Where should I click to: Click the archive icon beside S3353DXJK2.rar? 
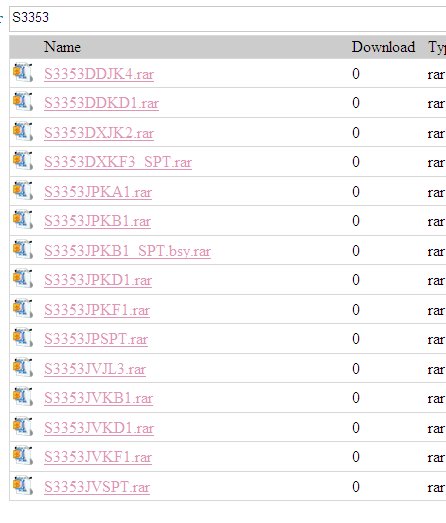pyautogui.click(x=23, y=131)
